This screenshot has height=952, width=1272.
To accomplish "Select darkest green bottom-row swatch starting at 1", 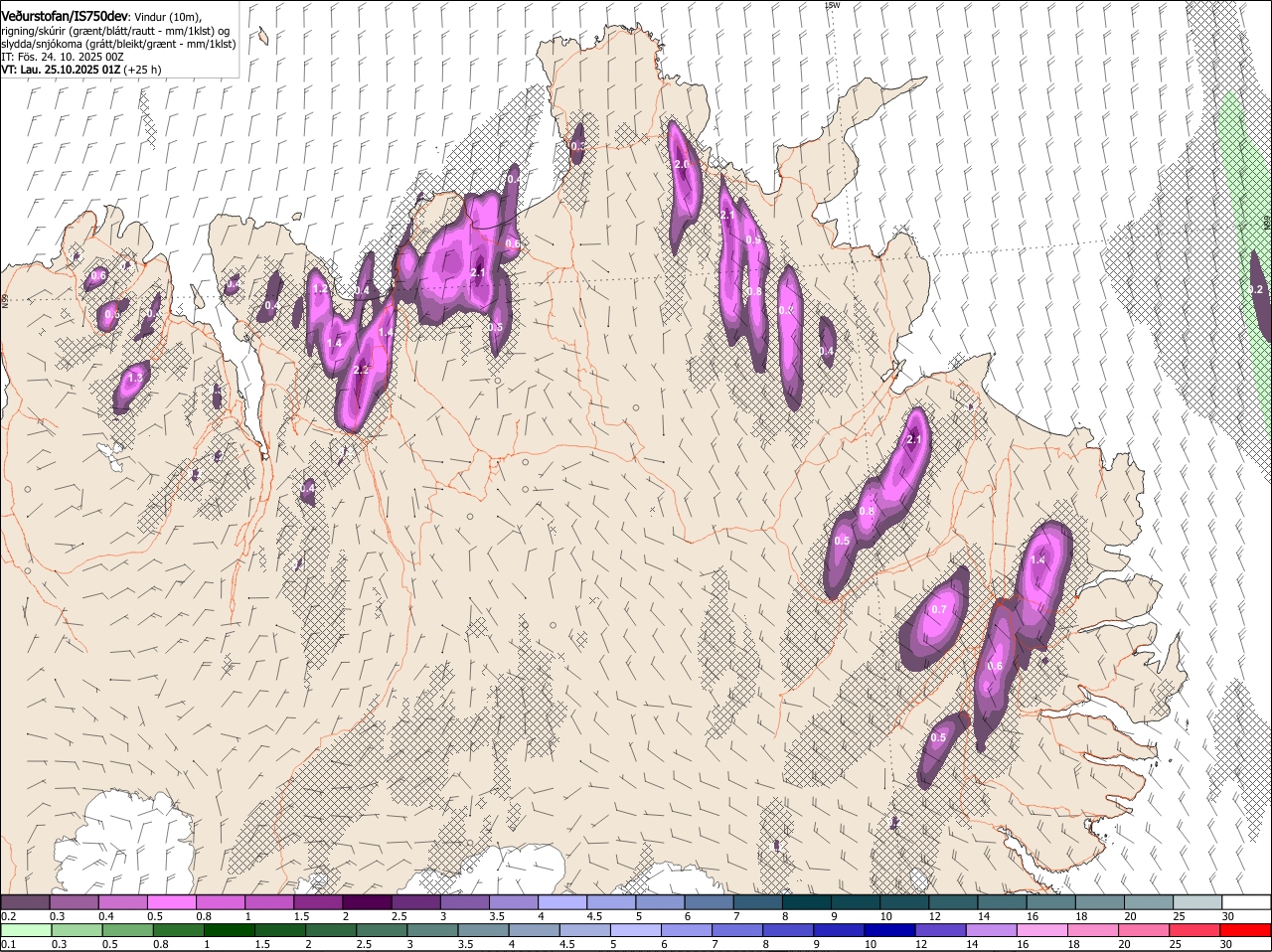I will (229, 930).
